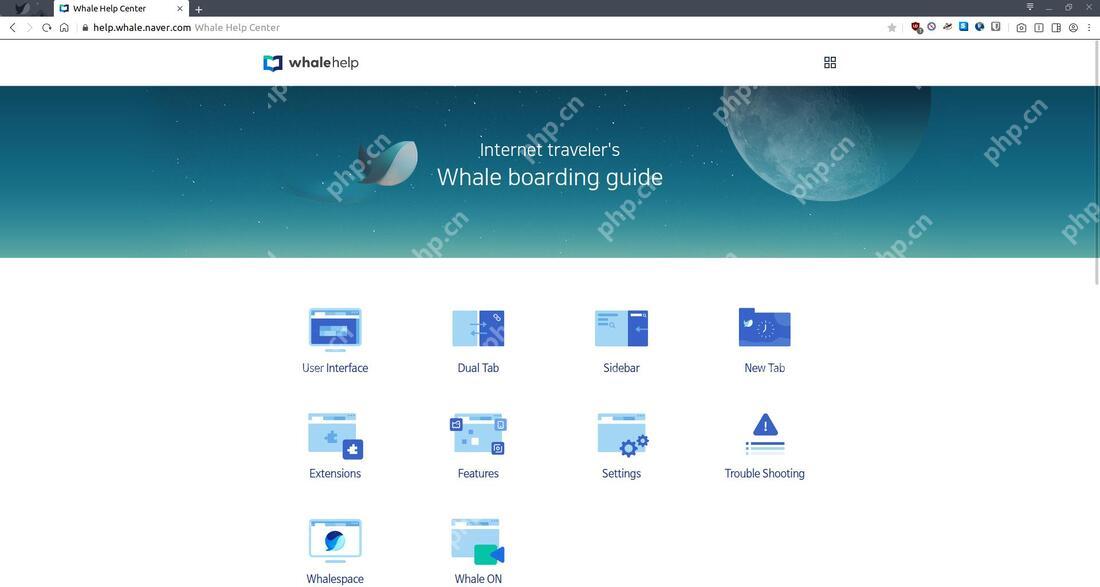This screenshot has height=587, width=1100.
Task: Open the grid menu icon in header
Action: click(x=830, y=62)
